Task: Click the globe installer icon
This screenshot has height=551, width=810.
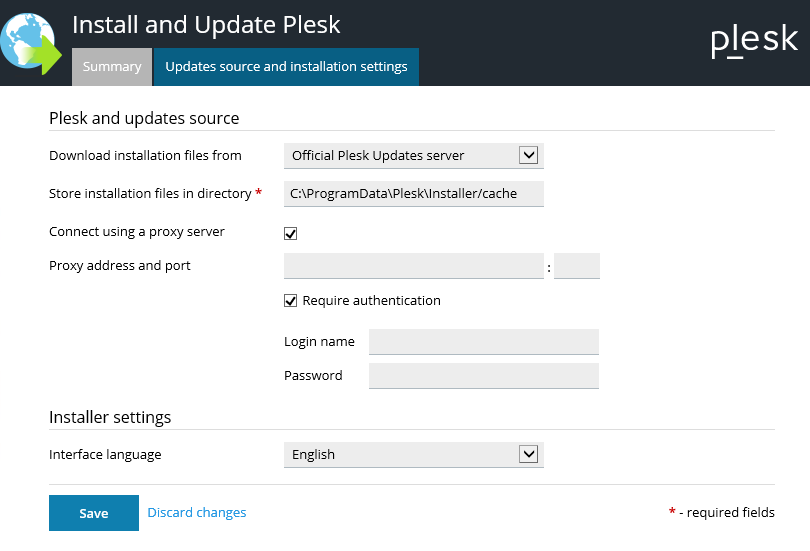Action: pyautogui.click(x=30, y=42)
